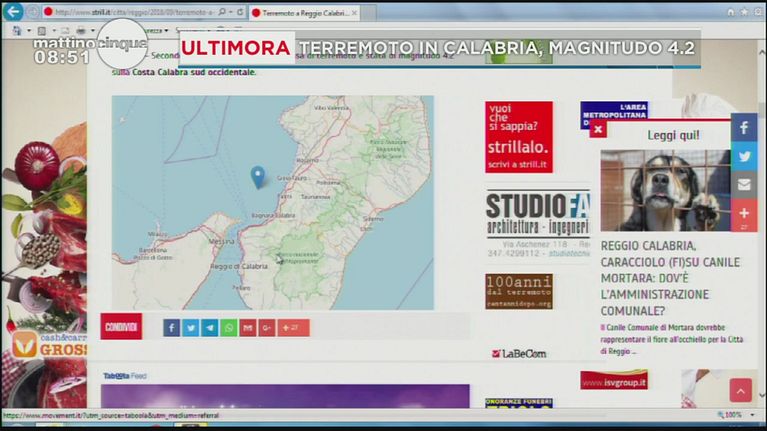Click the Facebook icon in right sidebar
Screen dimensions: 767x431
[744, 128]
